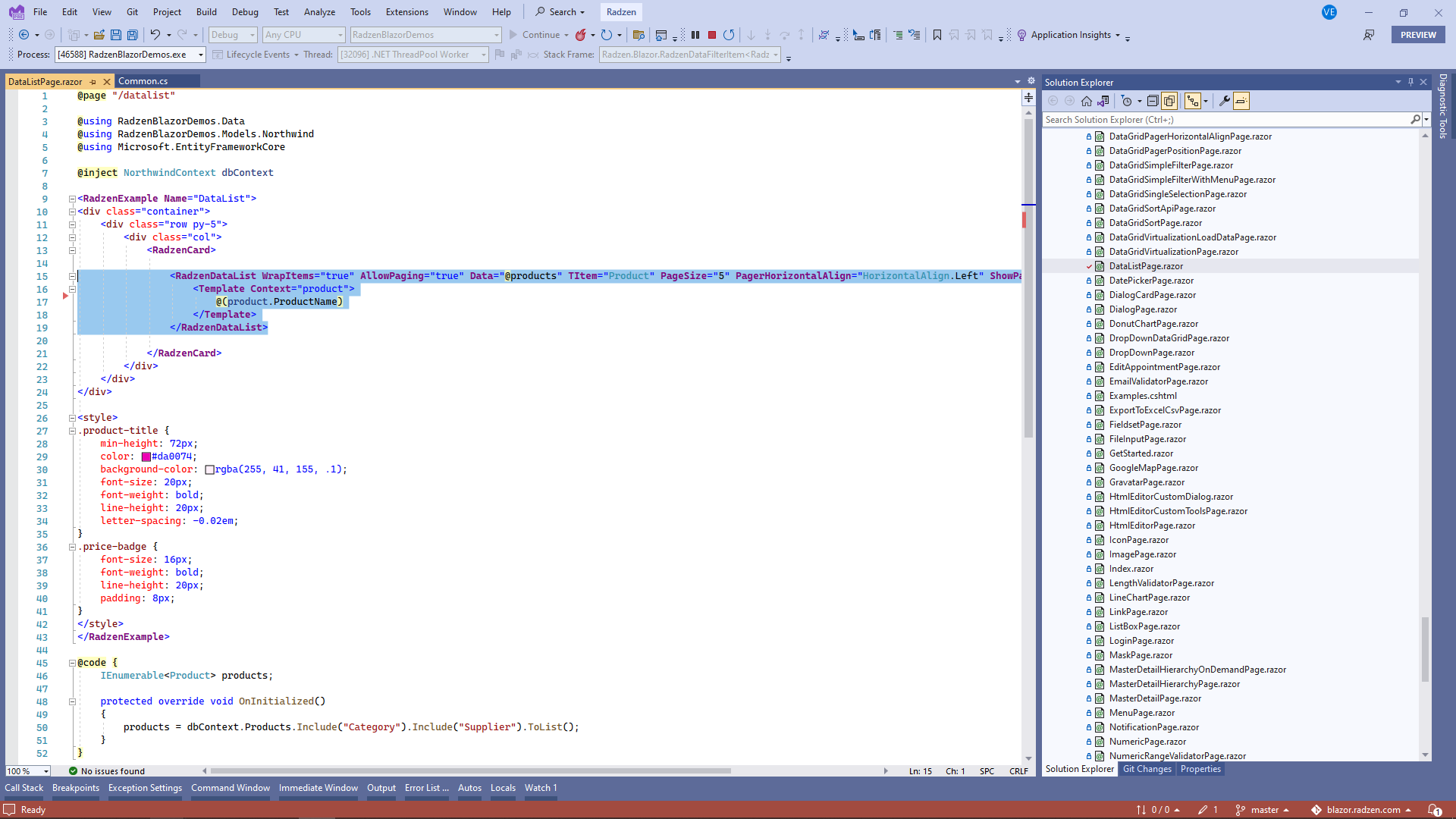Image resolution: width=1456 pixels, height=819 pixels.
Task: Click the No issues found status
Action: pos(106,771)
